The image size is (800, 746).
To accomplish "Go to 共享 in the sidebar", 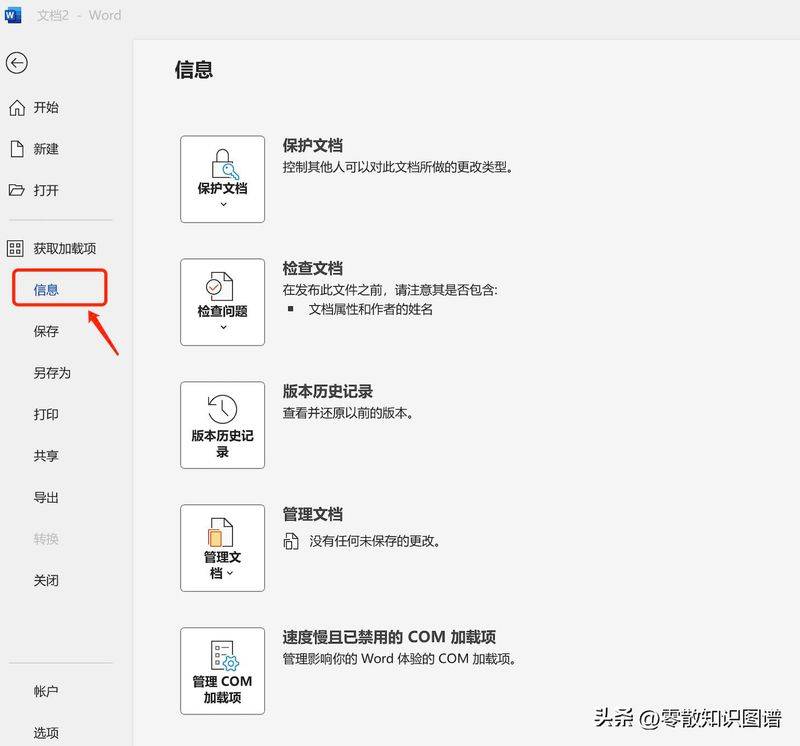I will tap(46, 456).
